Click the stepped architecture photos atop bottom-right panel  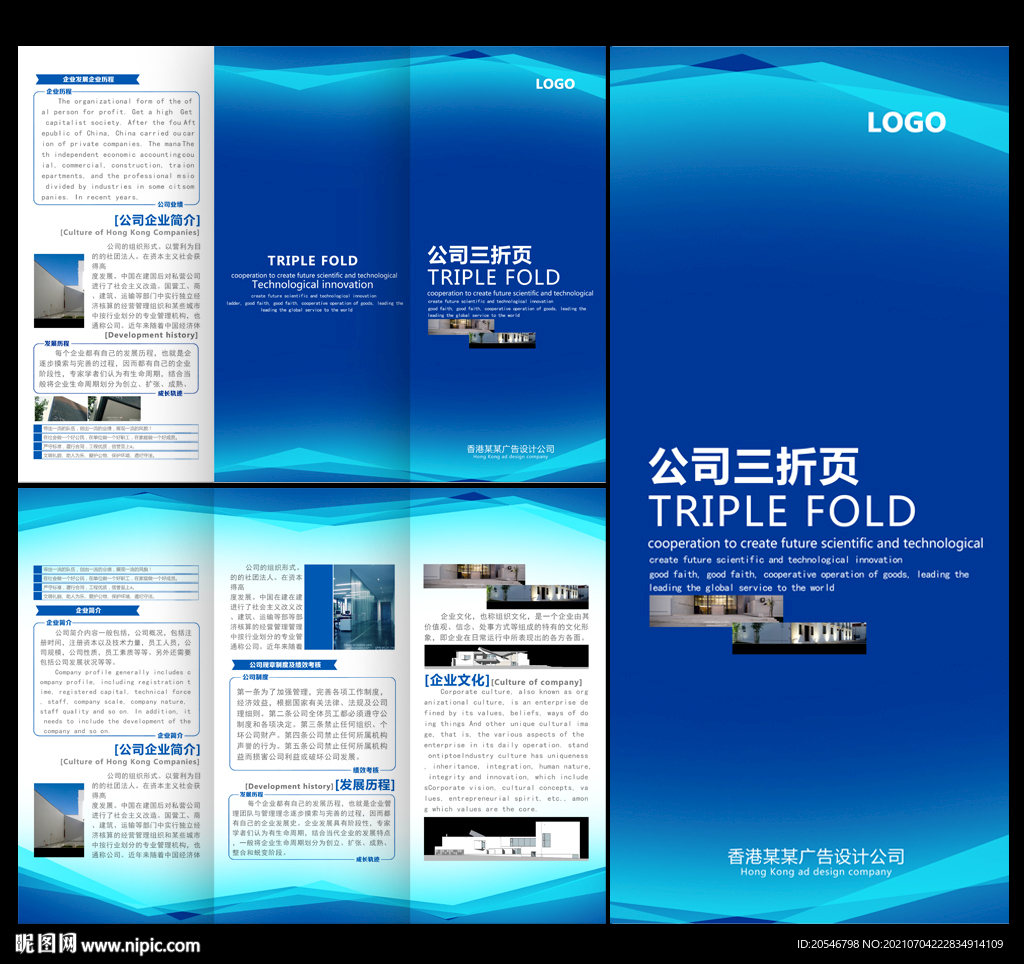coord(506,586)
